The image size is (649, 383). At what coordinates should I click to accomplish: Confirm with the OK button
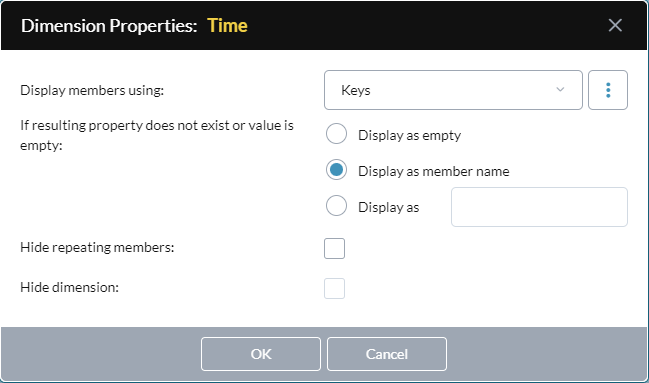tap(261, 354)
